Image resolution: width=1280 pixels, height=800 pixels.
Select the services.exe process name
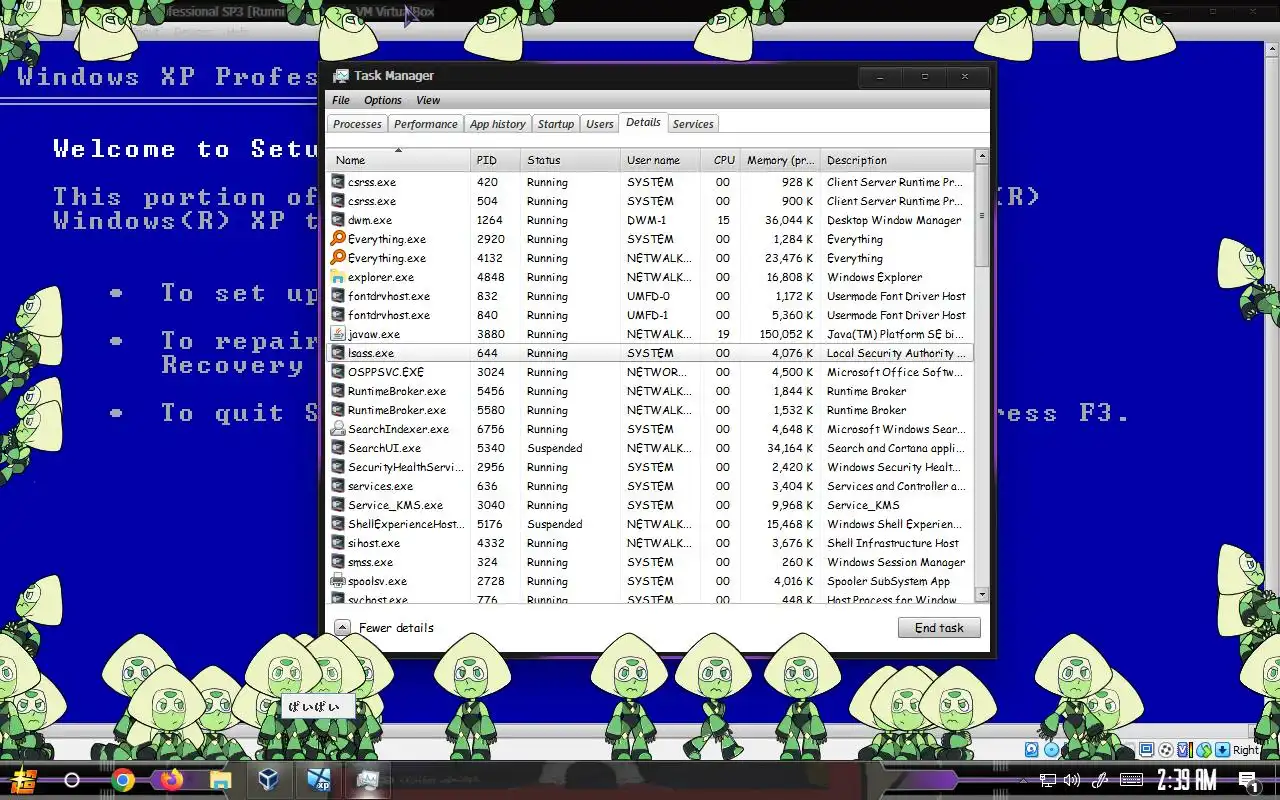pyautogui.click(x=380, y=486)
